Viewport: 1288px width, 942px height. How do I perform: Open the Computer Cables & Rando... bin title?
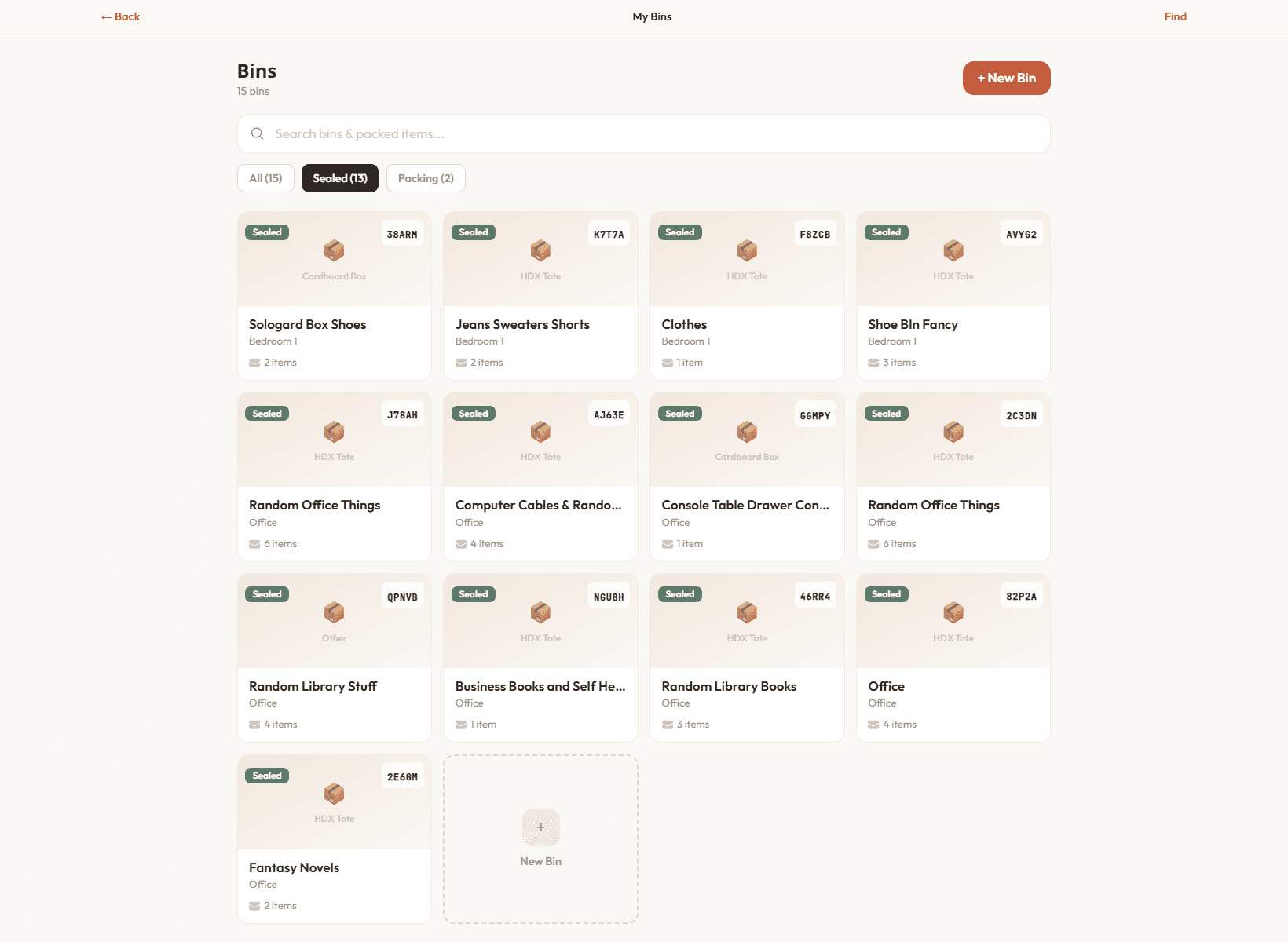(x=539, y=505)
